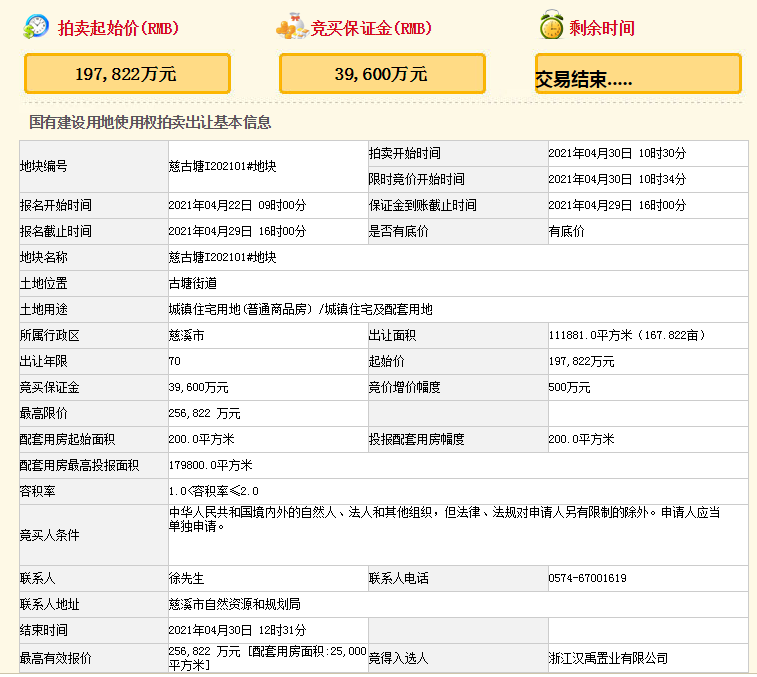Click the alarm clock icon beside 剩余时间
The height and width of the screenshot is (677, 757).
(550, 26)
